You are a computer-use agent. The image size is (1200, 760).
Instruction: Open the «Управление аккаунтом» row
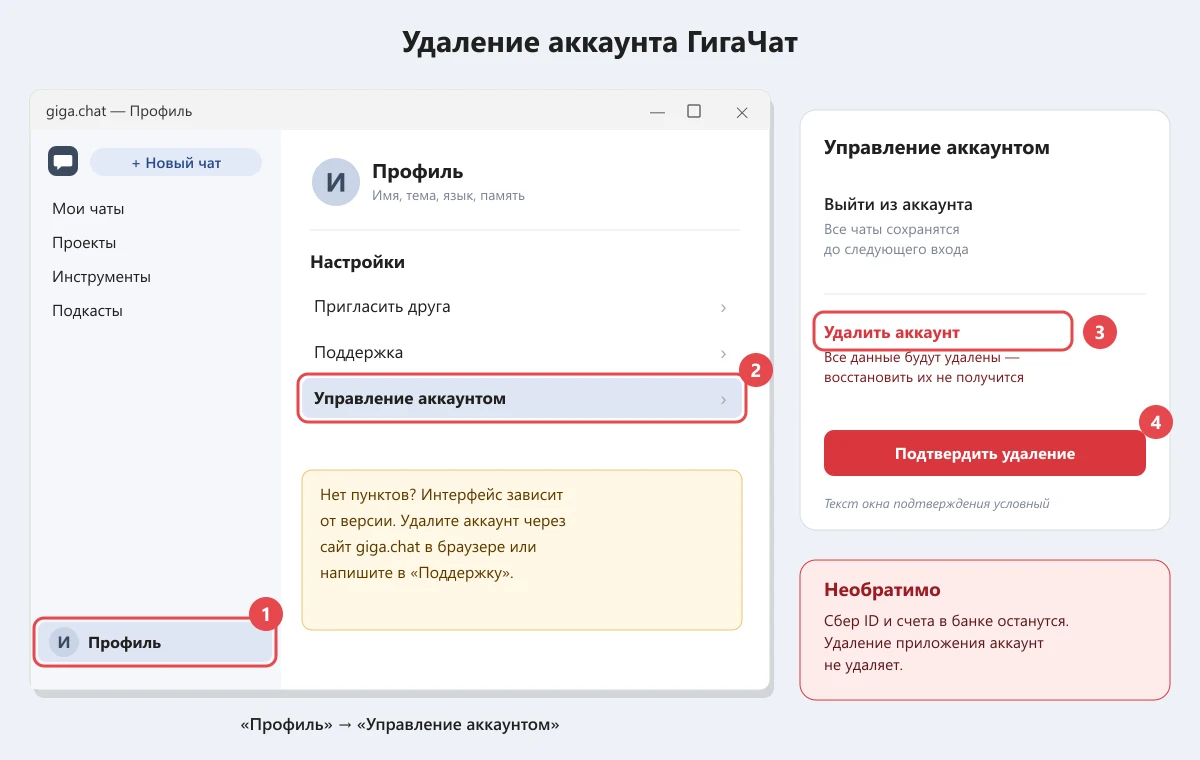point(522,399)
